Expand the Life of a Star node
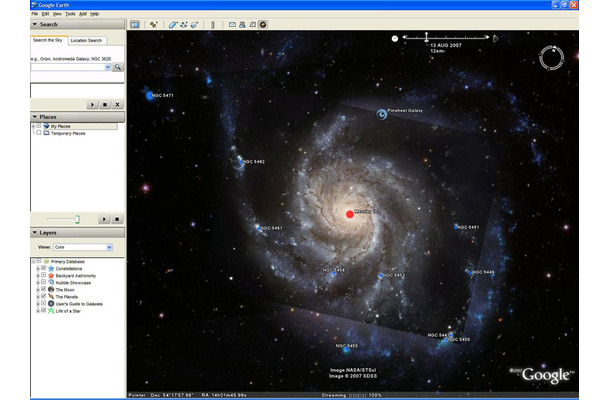This screenshot has height=400, width=610. [38, 311]
